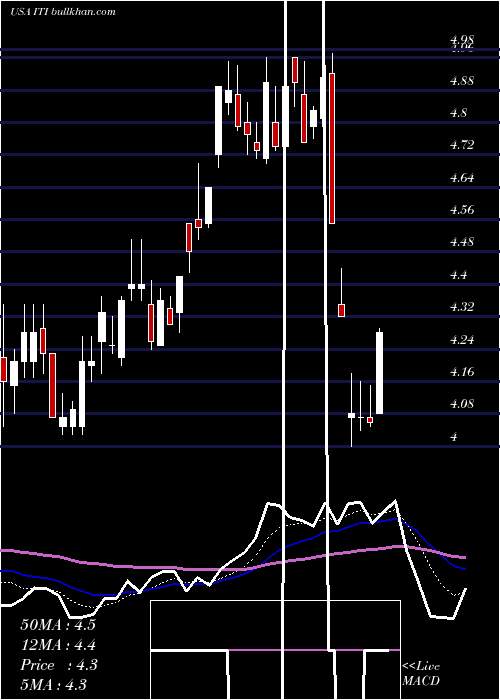Click the 4.88 price axis label
The height and width of the screenshot is (700, 500).
coord(462,81)
